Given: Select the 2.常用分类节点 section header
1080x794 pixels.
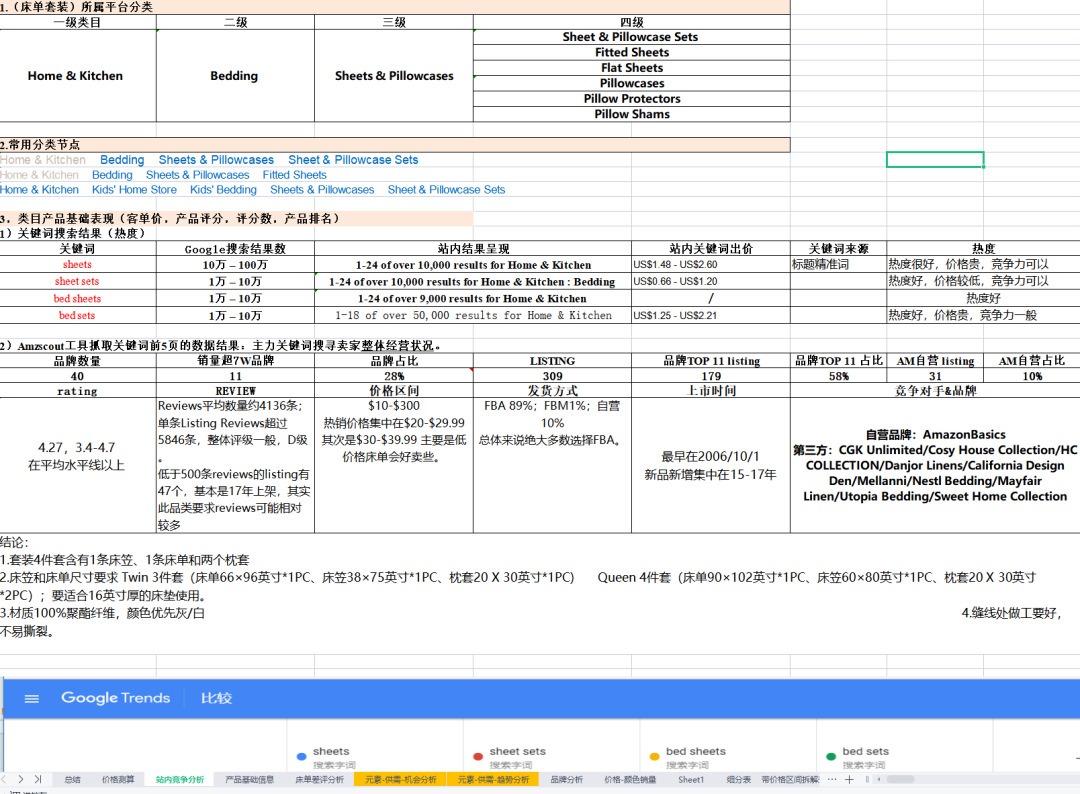Looking at the screenshot, I should point(395,145).
